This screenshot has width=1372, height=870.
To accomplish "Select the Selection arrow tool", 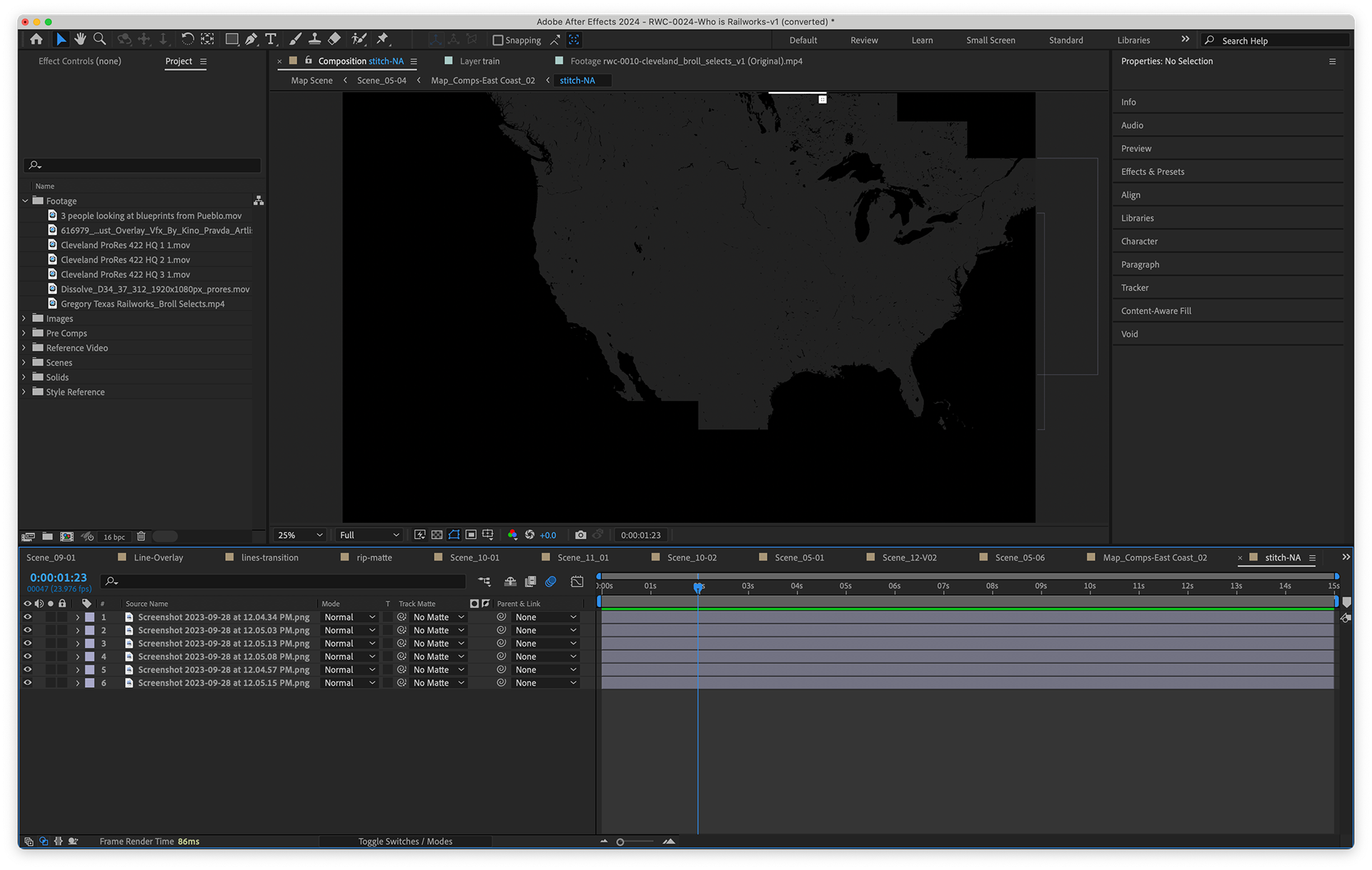I will point(61,39).
